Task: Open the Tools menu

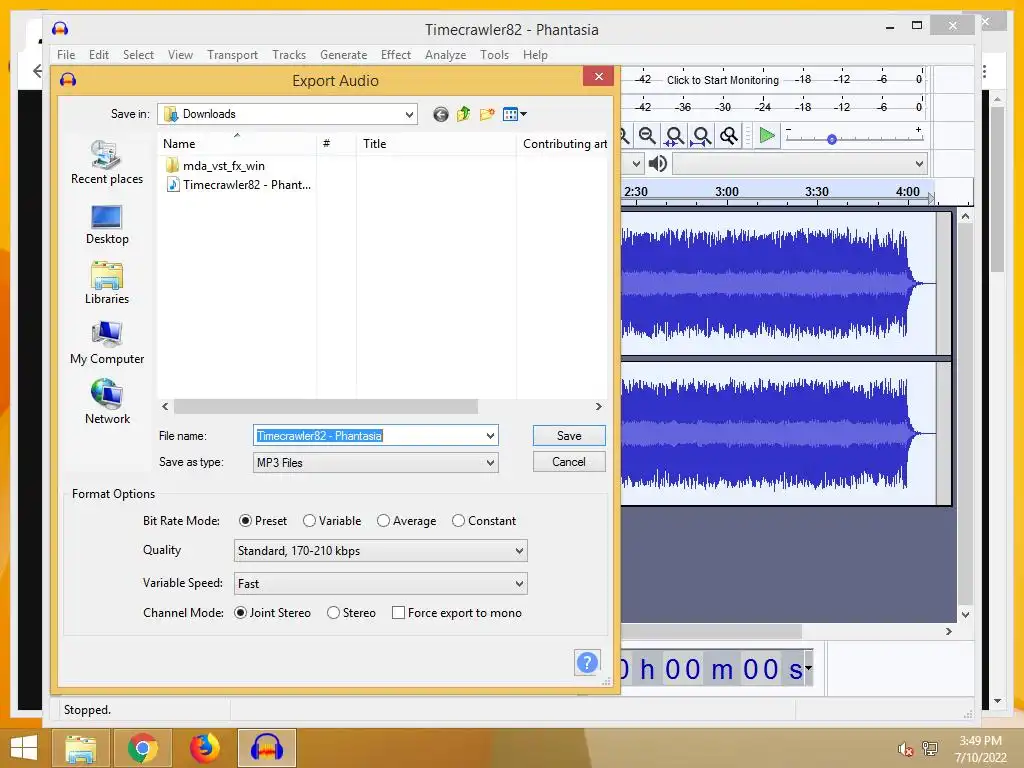Action: (494, 55)
